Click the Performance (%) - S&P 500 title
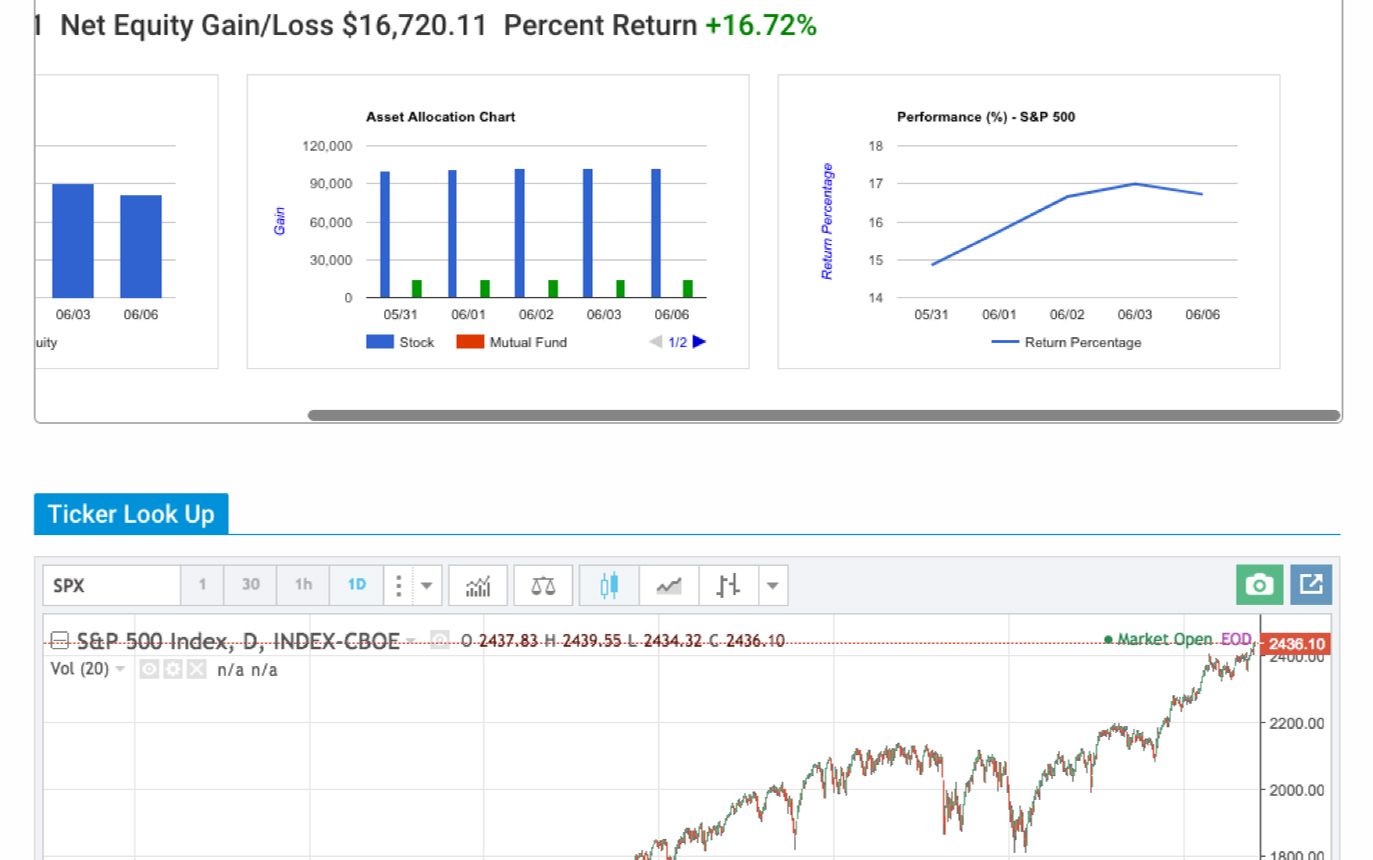The image size is (1373, 860). click(986, 117)
